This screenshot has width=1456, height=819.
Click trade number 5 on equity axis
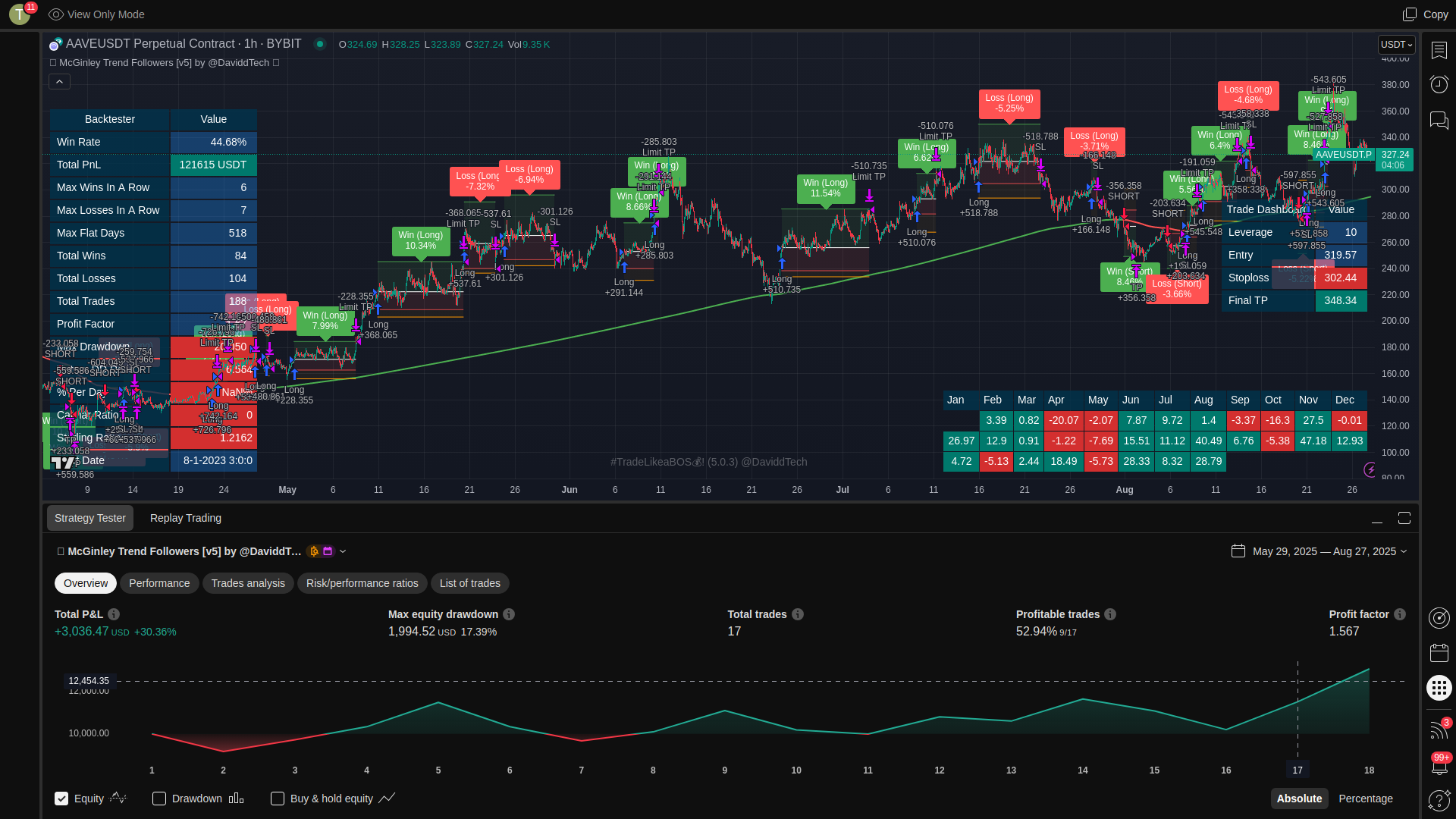(438, 770)
